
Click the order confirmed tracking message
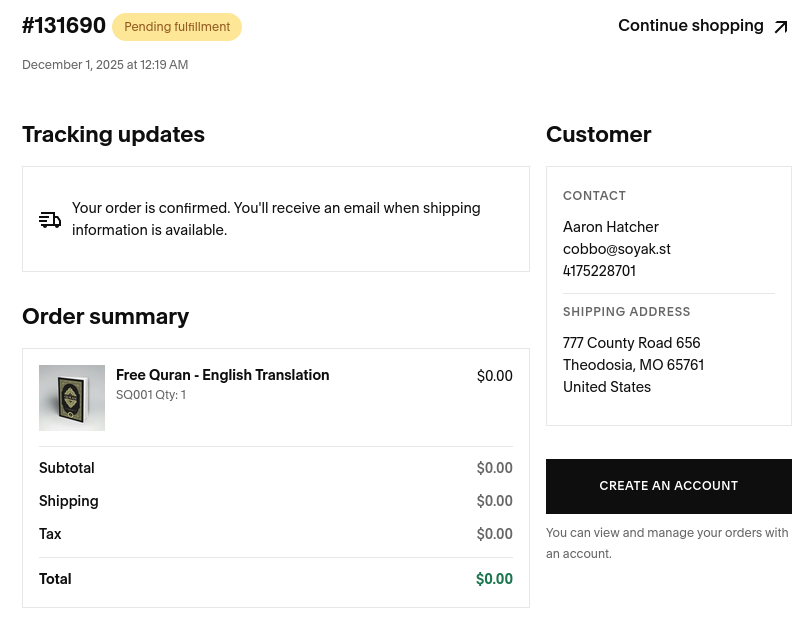coord(276,219)
